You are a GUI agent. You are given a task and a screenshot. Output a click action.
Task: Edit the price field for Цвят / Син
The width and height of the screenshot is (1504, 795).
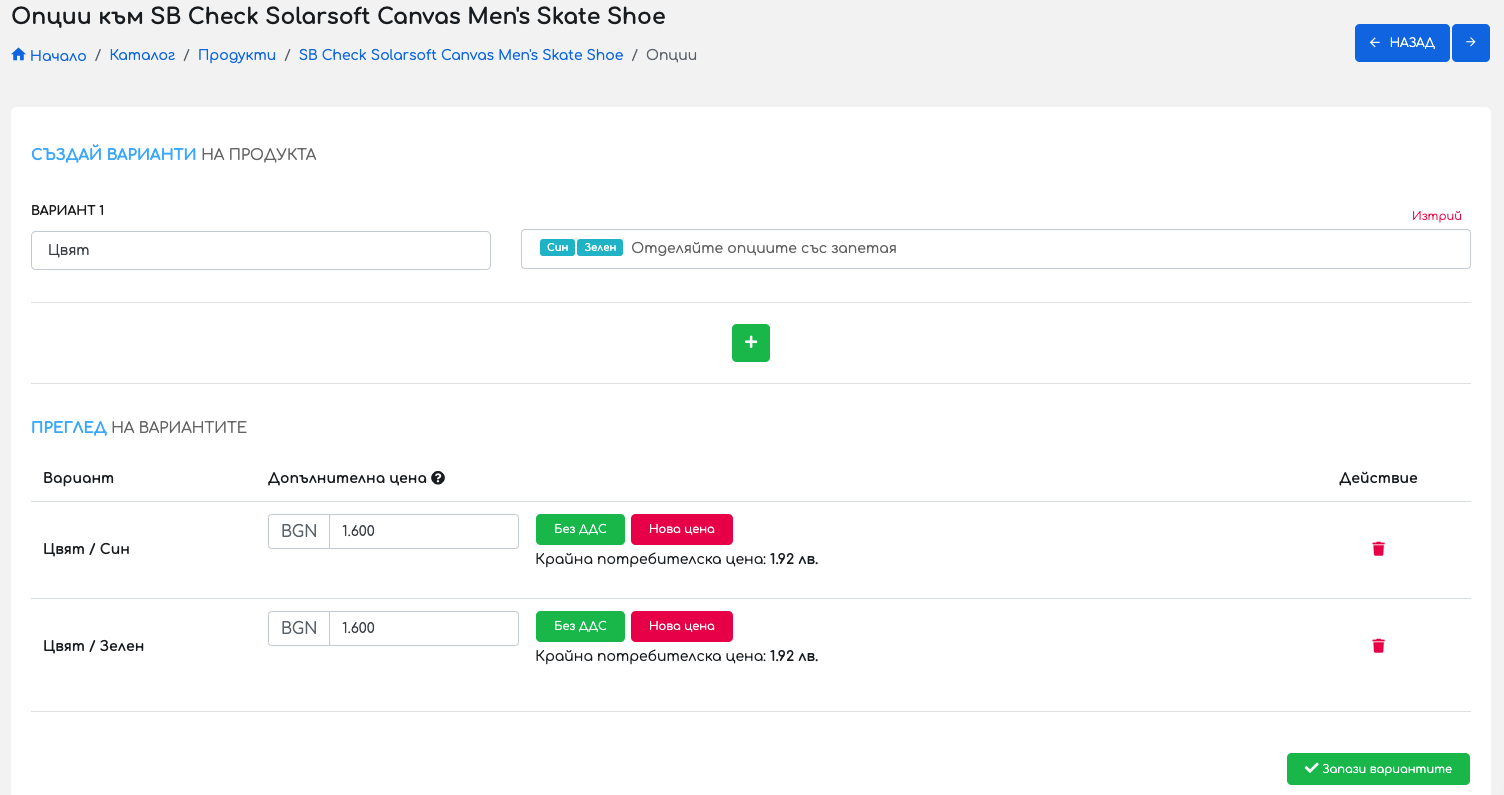coord(424,531)
